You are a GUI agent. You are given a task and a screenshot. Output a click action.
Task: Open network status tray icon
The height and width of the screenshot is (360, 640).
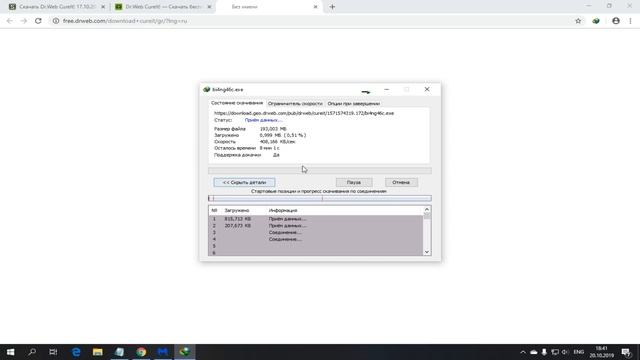click(x=555, y=352)
